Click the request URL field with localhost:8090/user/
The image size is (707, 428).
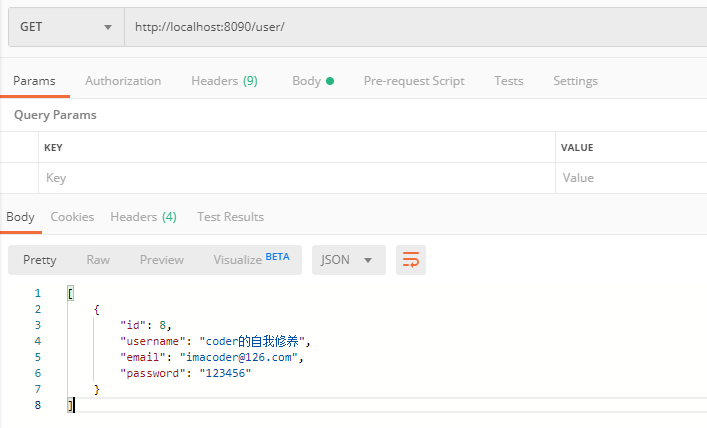(x=416, y=27)
